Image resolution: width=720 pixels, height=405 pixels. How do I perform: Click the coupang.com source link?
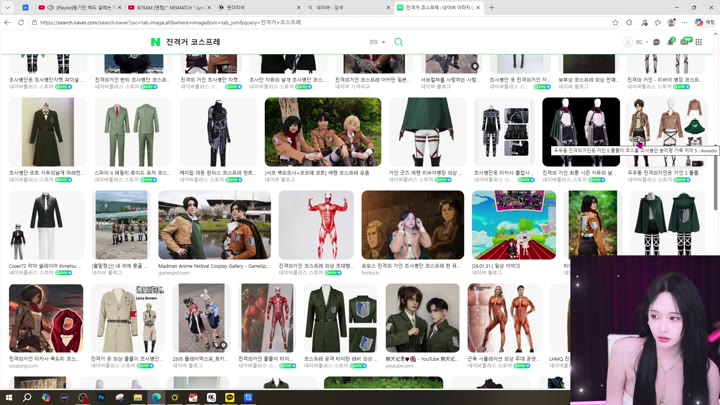(23, 366)
